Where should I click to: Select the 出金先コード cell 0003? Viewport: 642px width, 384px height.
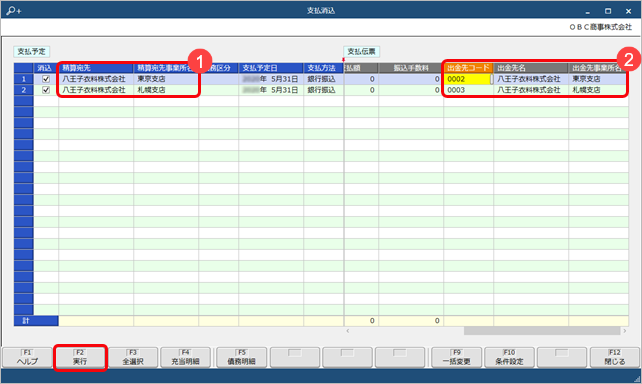click(x=468, y=90)
